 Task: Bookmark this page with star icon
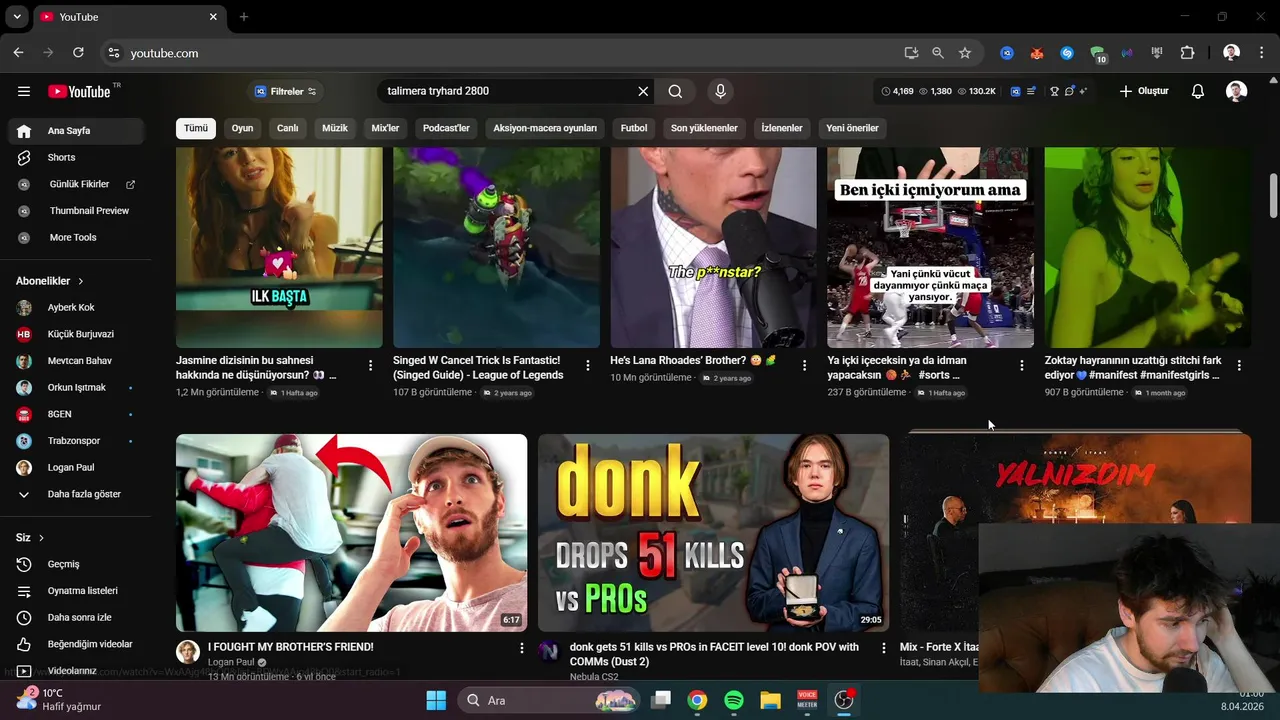coord(965,53)
